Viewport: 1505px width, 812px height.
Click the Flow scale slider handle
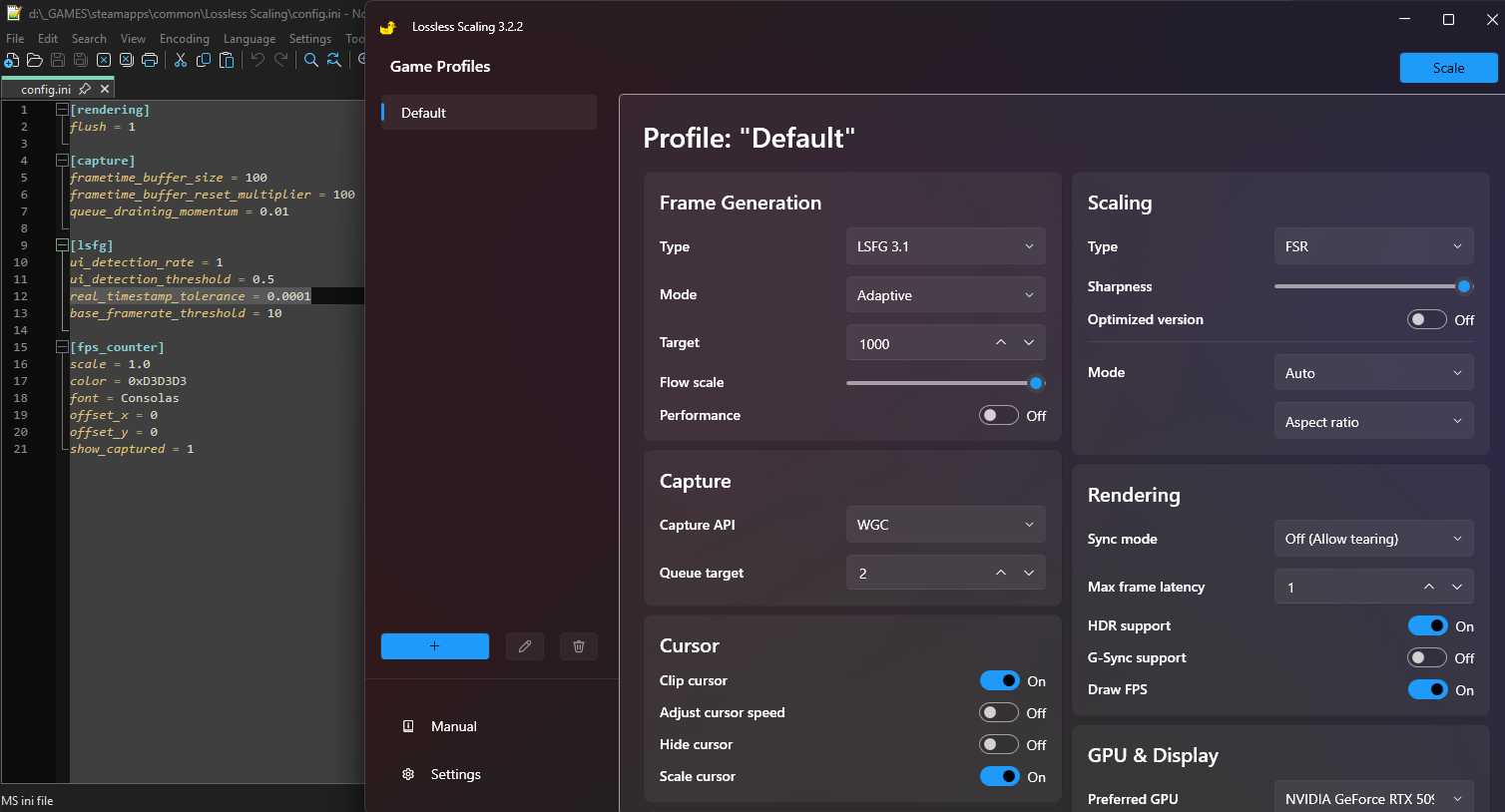point(1036,383)
